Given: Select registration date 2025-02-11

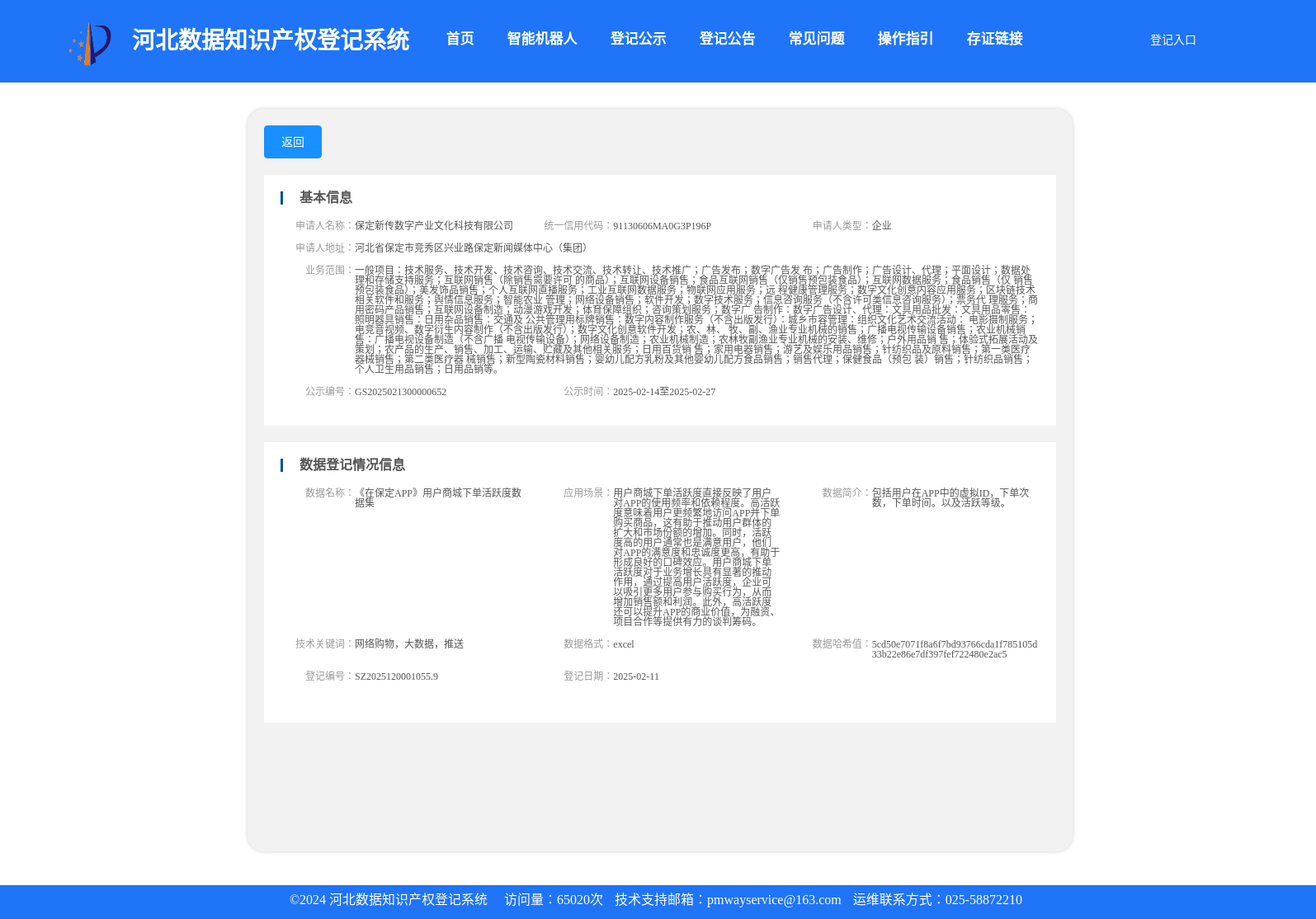Looking at the screenshot, I should (x=636, y=676).
